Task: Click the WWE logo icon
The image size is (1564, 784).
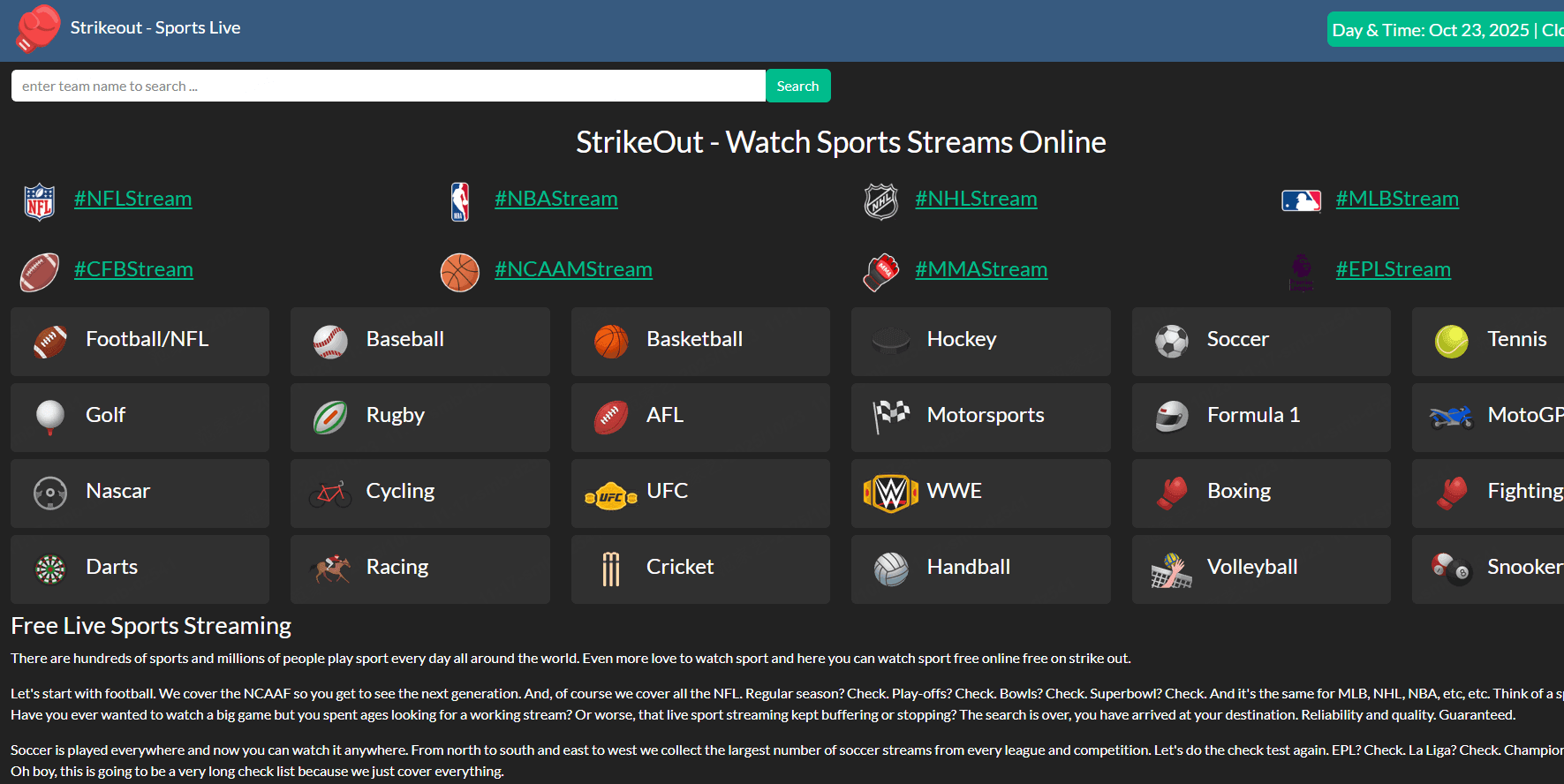Action: click(890, 493)
